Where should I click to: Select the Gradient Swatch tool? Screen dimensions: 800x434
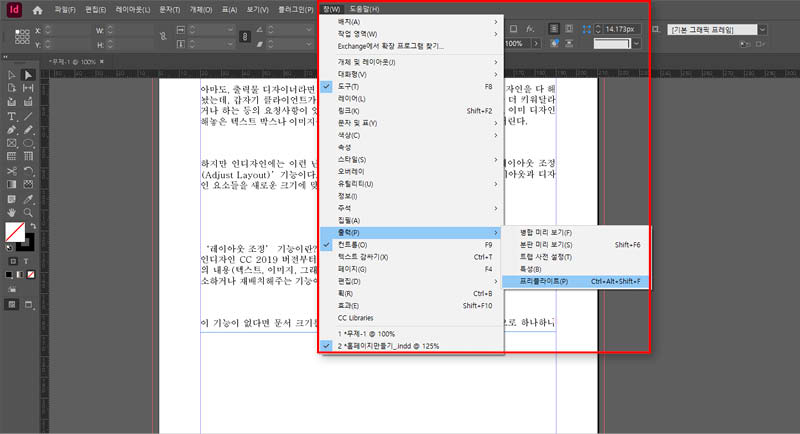(12, 184)
